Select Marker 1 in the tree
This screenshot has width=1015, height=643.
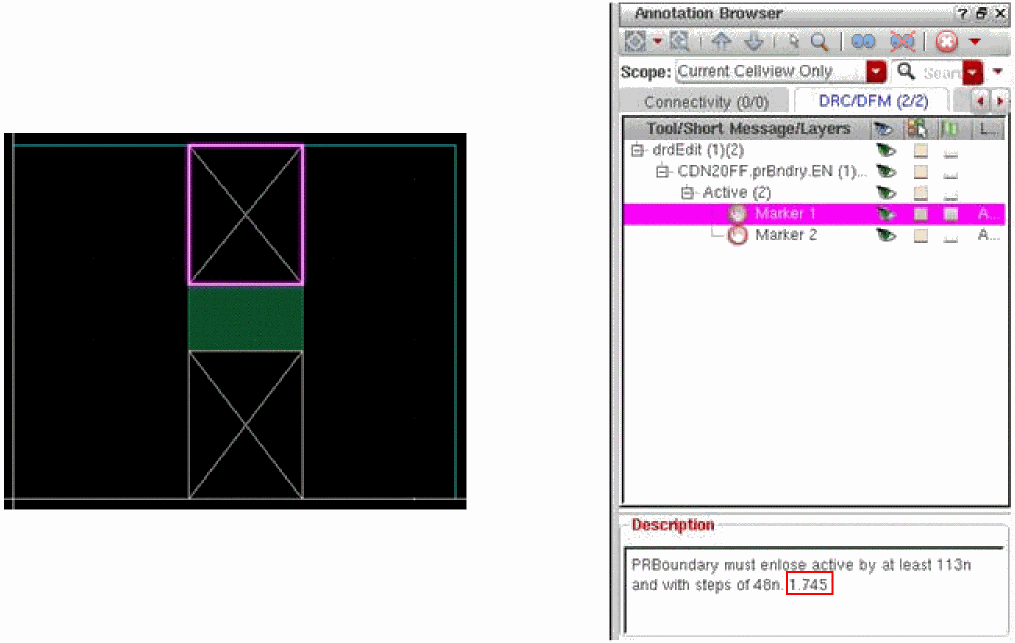click(x=785, y=214)
